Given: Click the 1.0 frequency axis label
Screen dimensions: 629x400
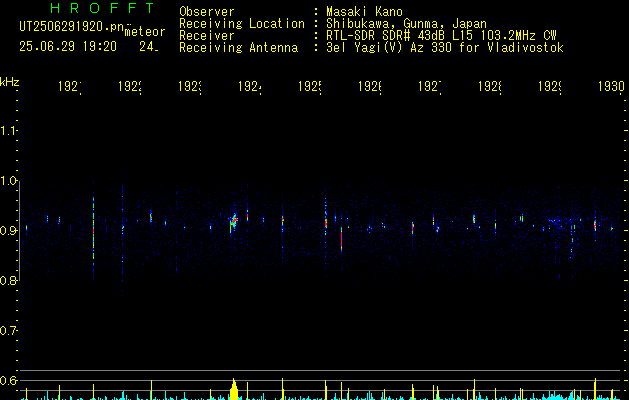Looking at the screenshot, I should [x=9, y=181].
